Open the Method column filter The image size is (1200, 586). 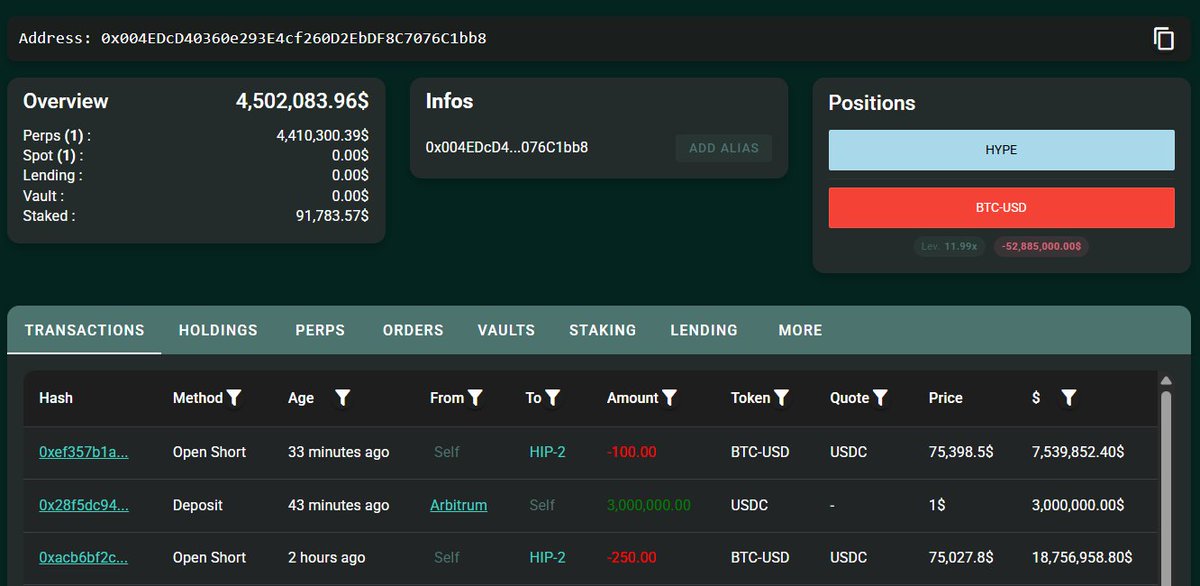tap(234, 398)
